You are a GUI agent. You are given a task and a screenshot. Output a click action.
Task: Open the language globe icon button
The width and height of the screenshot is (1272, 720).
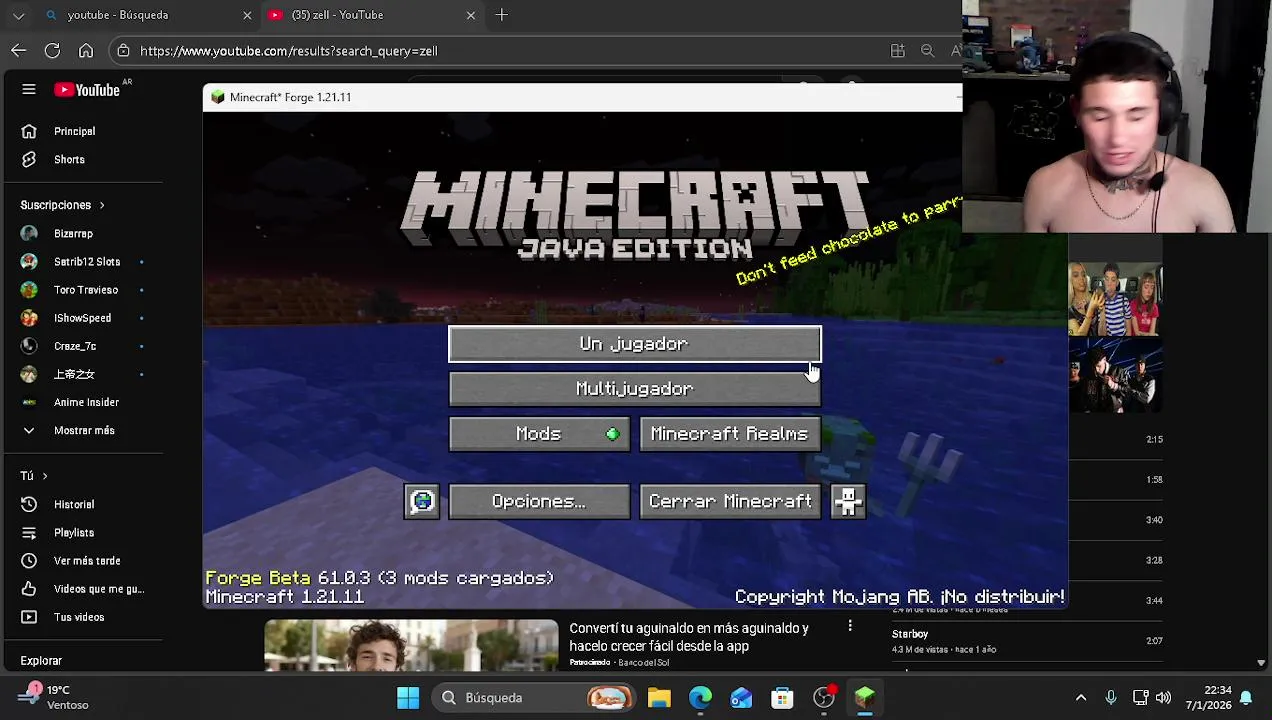(x=422, y=502)
